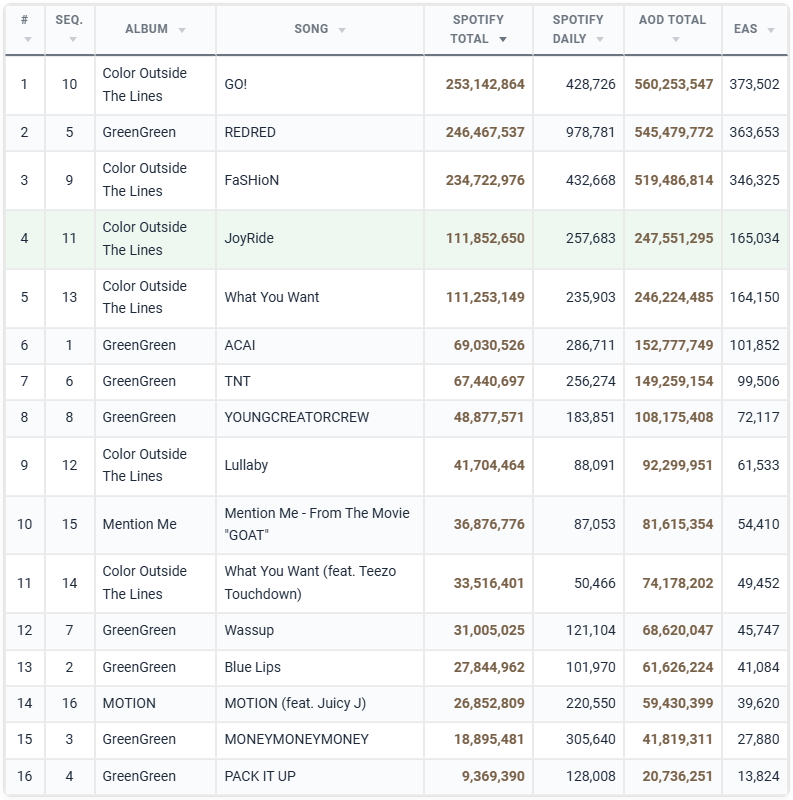Viewport: 793px width, 800px height.
Task: Click Spotify total 246,467,537
Action: [485, 132]
